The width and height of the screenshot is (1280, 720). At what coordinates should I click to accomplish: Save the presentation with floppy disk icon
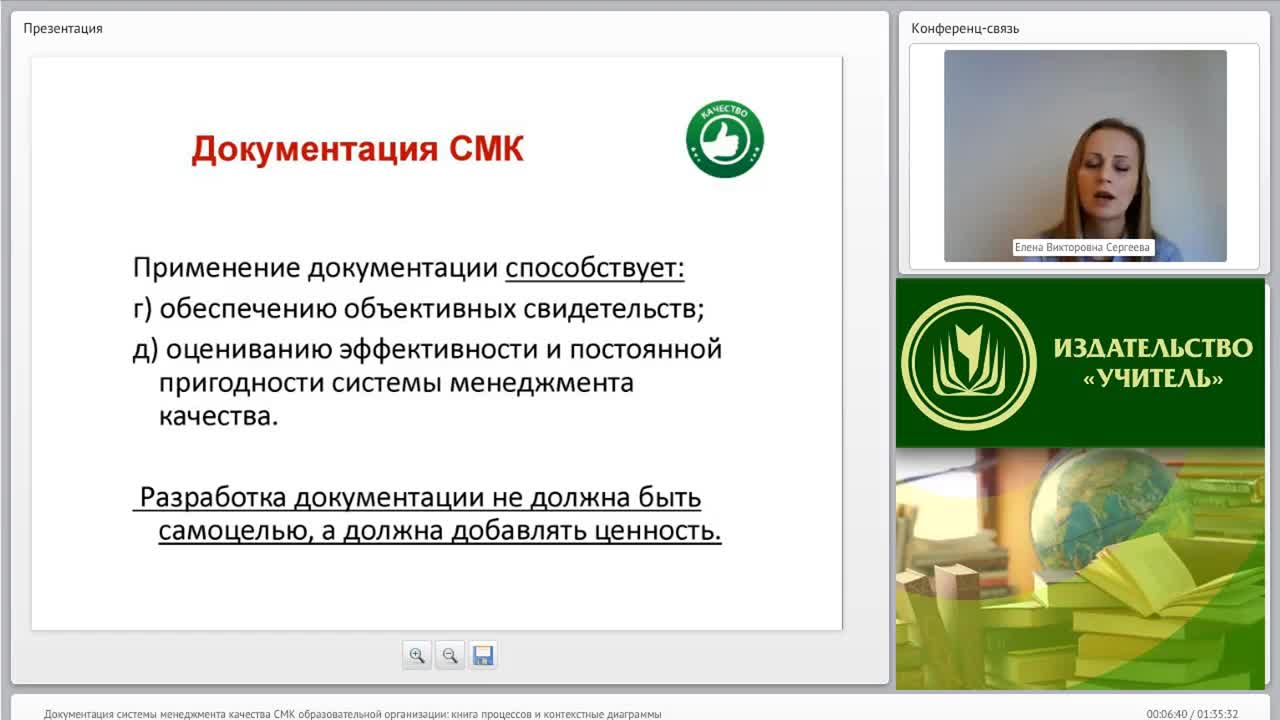point(483,656)
